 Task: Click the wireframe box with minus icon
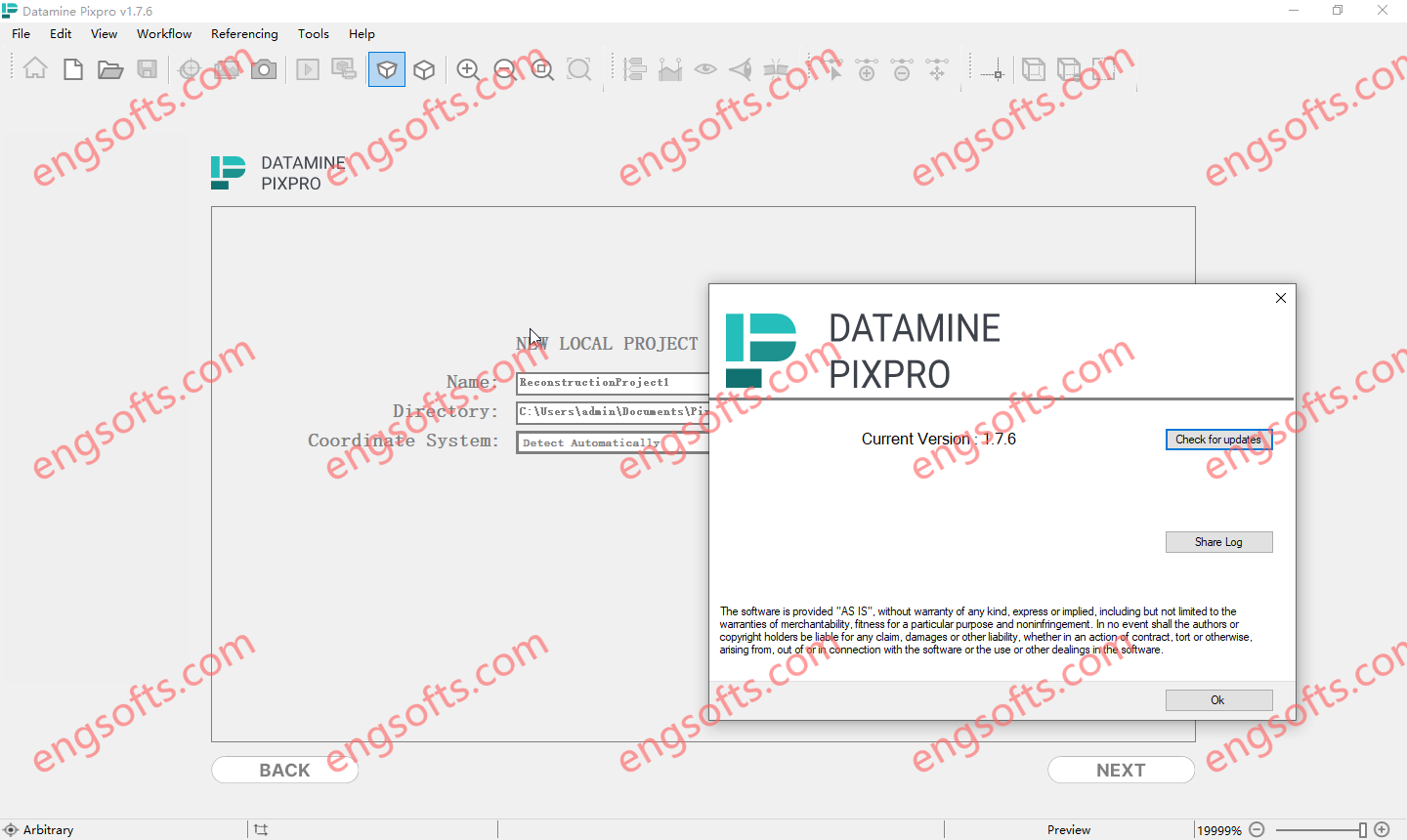pyautogui.click(x=1069, y=69)
